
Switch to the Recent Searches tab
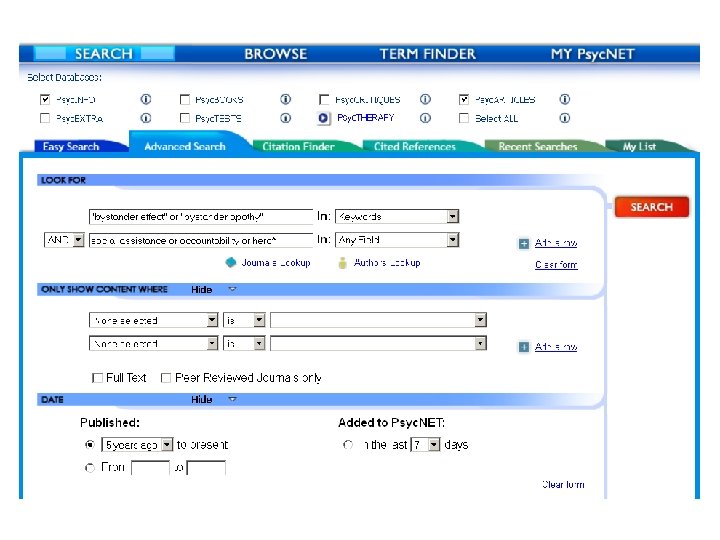538,146
